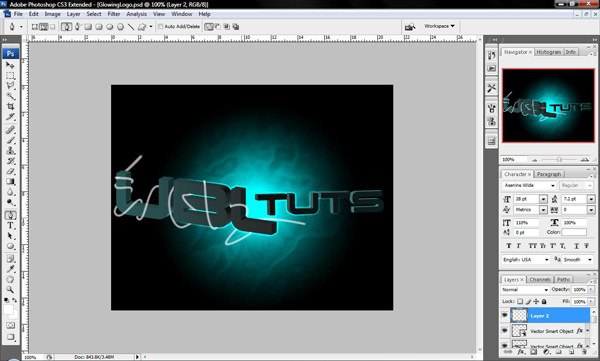Toggle Underline in Character panel
Viewport: 600px width, 361px height.
point(576,246)
